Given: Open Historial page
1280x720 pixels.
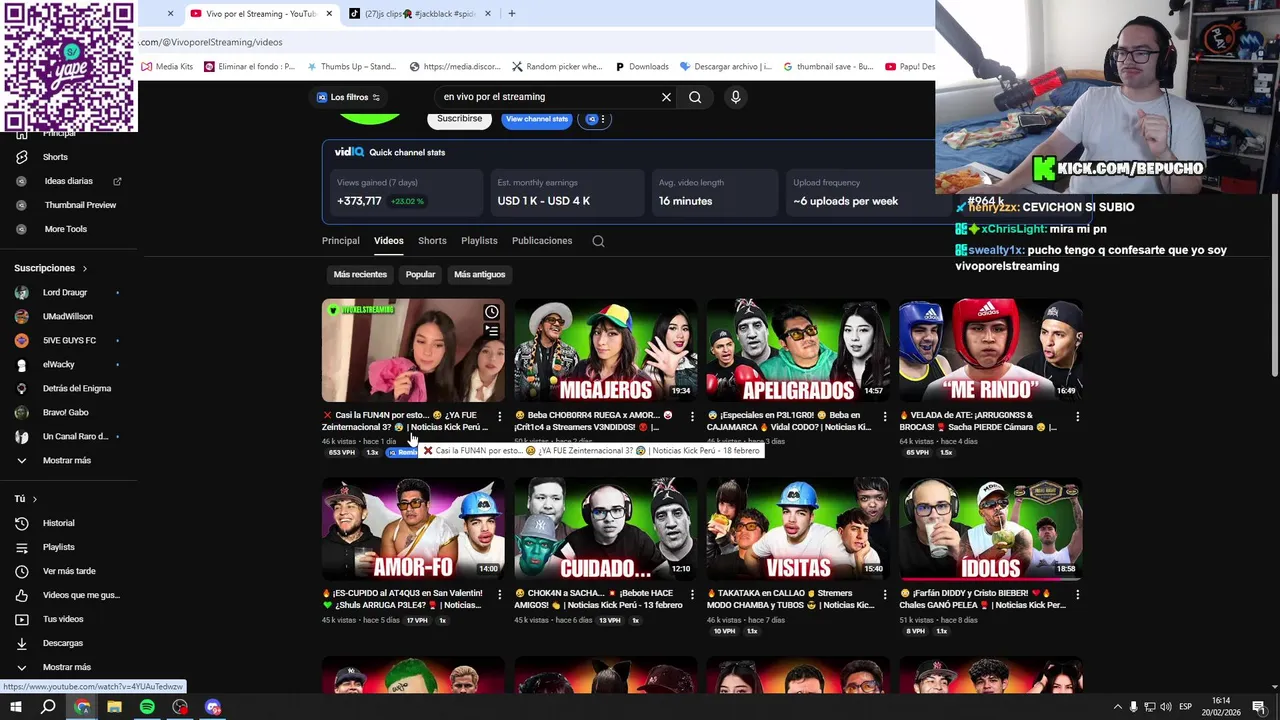Looking at the screenshot, I should [x=58, y=523].
